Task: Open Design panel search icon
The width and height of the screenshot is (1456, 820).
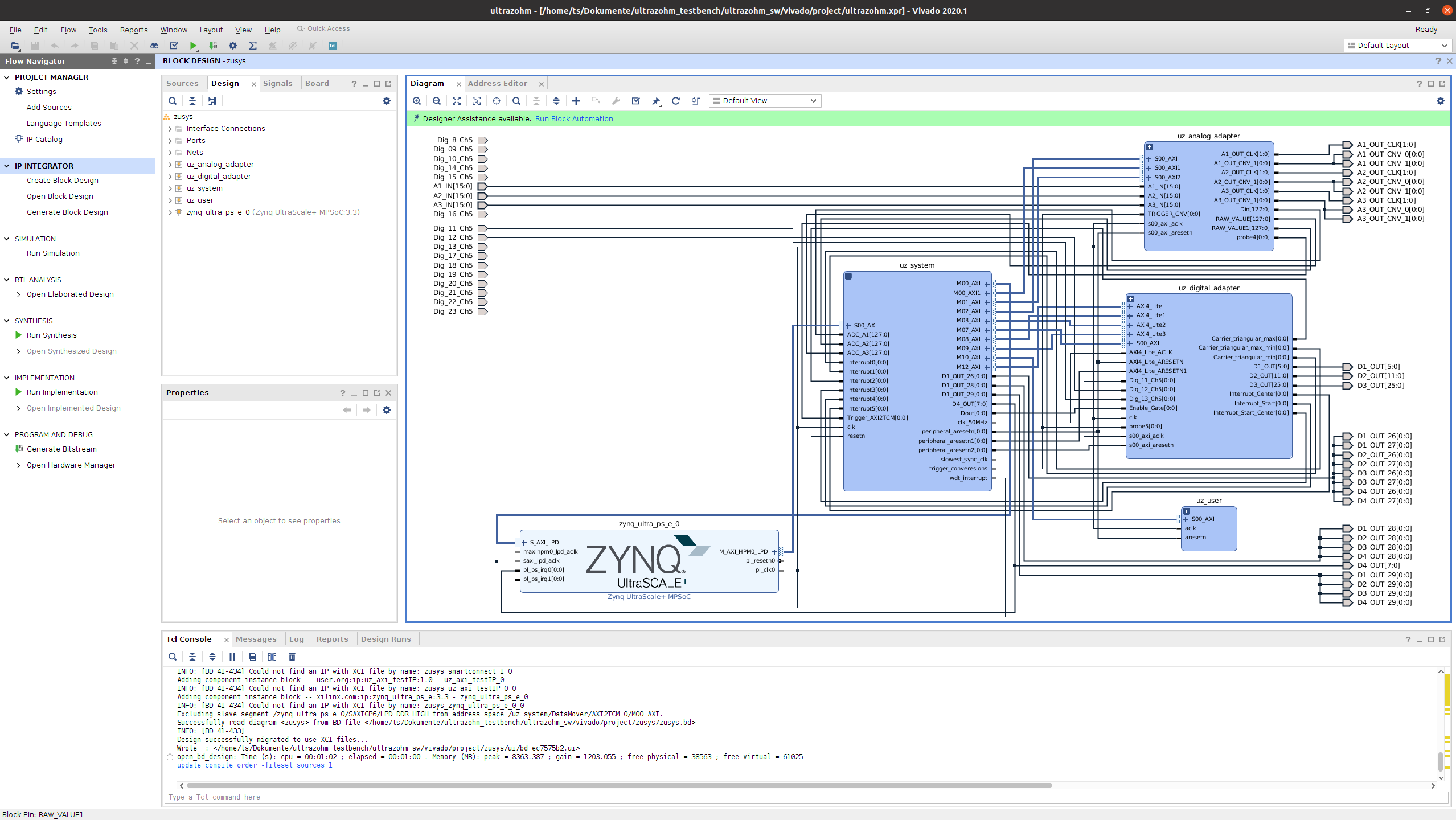Action: 173,101
